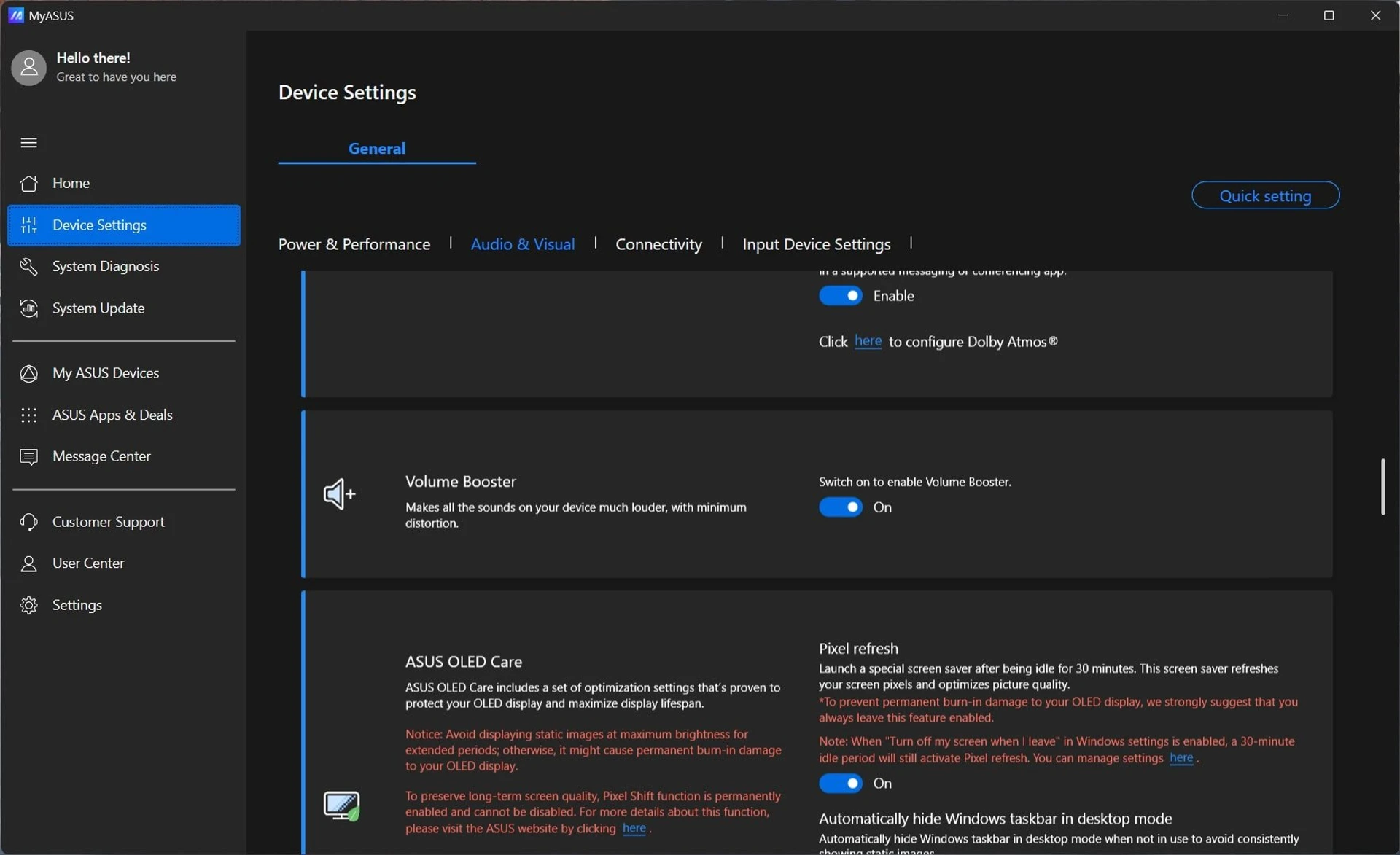Viewport: 1400px width, 855px height.
Task: Open Settings from the sidebar
Action: pos(123,605)
